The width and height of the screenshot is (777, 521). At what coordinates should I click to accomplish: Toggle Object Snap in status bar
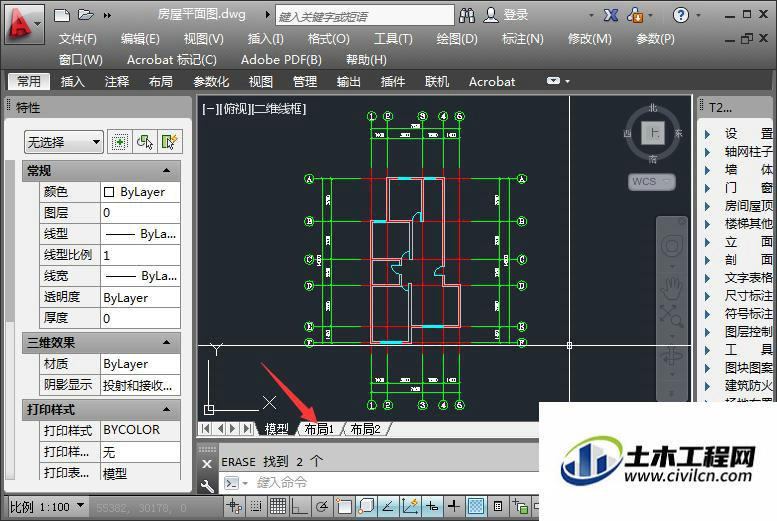[x=344, y=506]
